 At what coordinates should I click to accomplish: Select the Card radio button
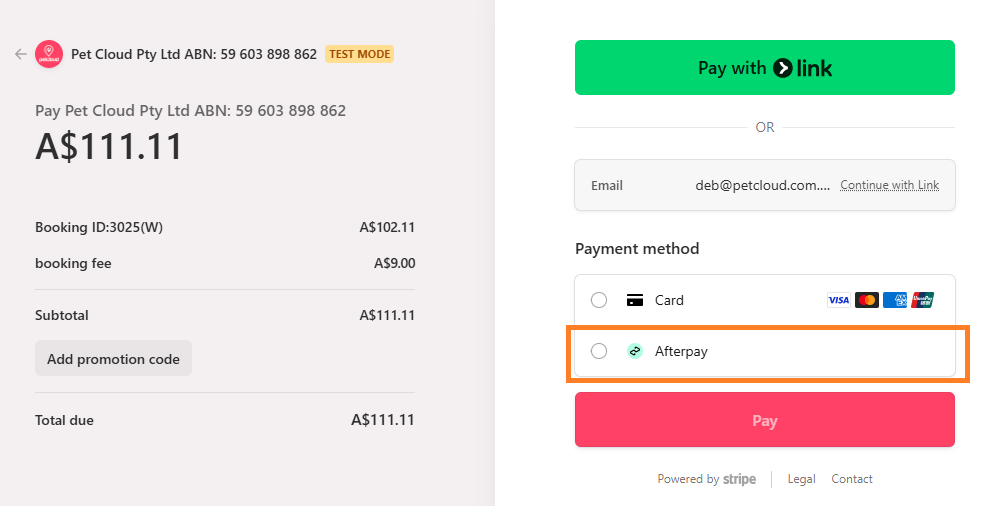point(599,300)
